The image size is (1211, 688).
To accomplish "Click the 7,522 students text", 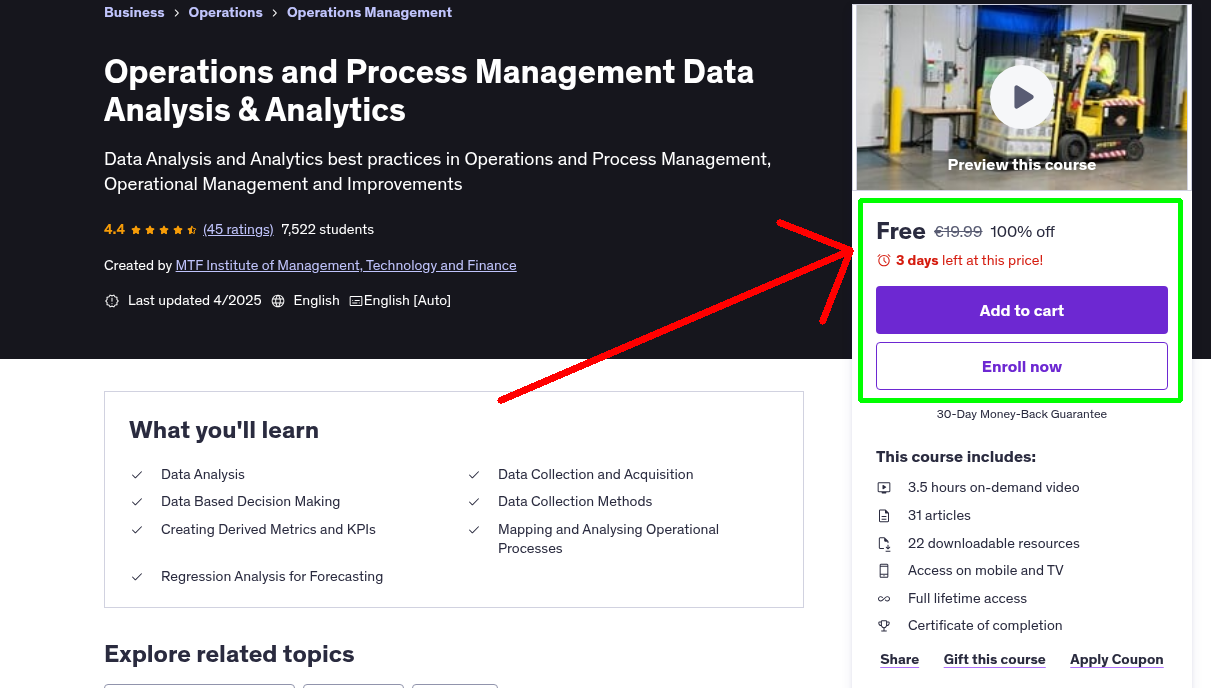I will pos(328,229).
